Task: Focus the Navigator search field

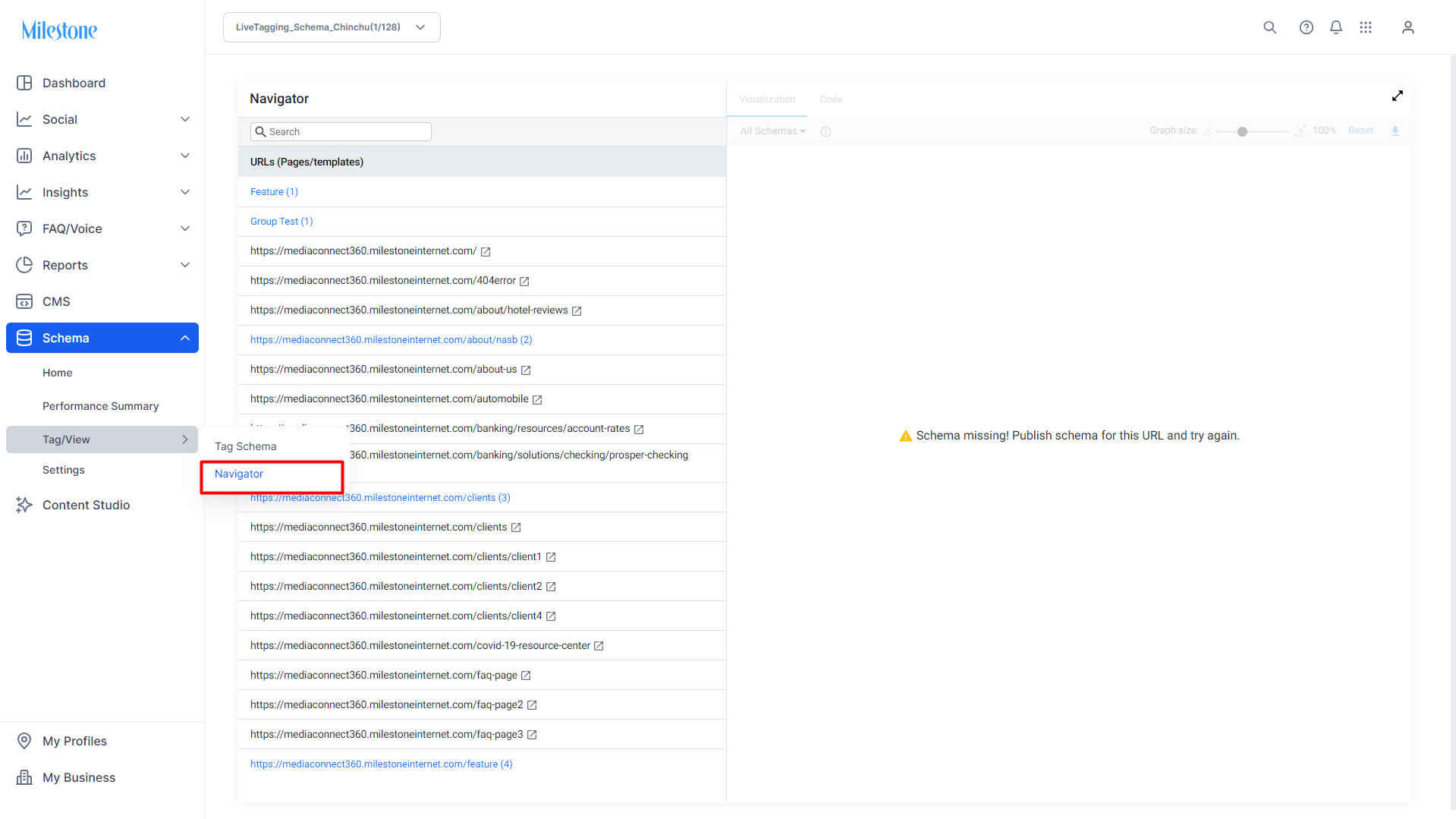Action: [x=341, y=132]
